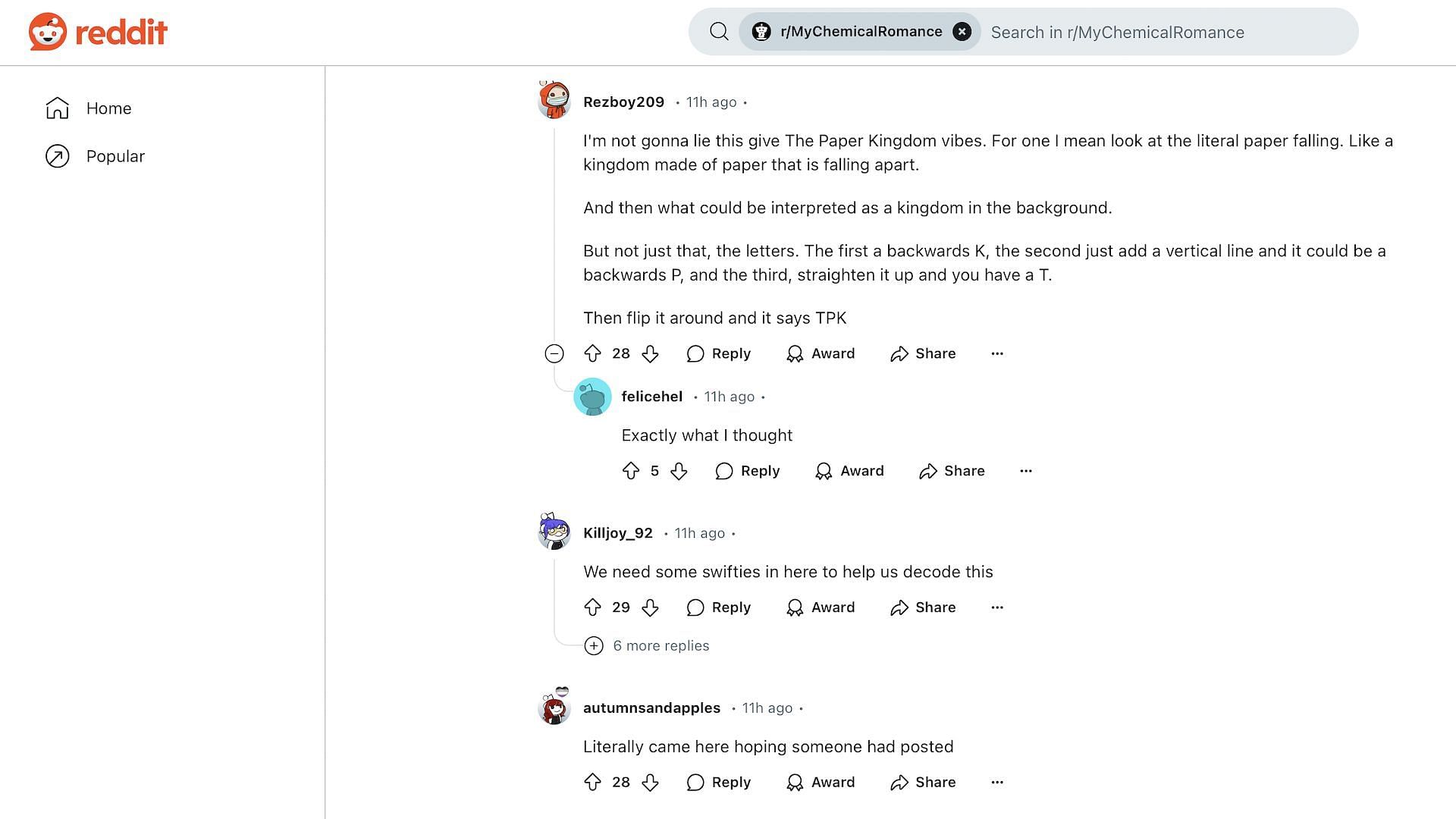Click Home menu item in sidebar
The width and height of the screenshot is (1456, 819).
coord(109,108)
